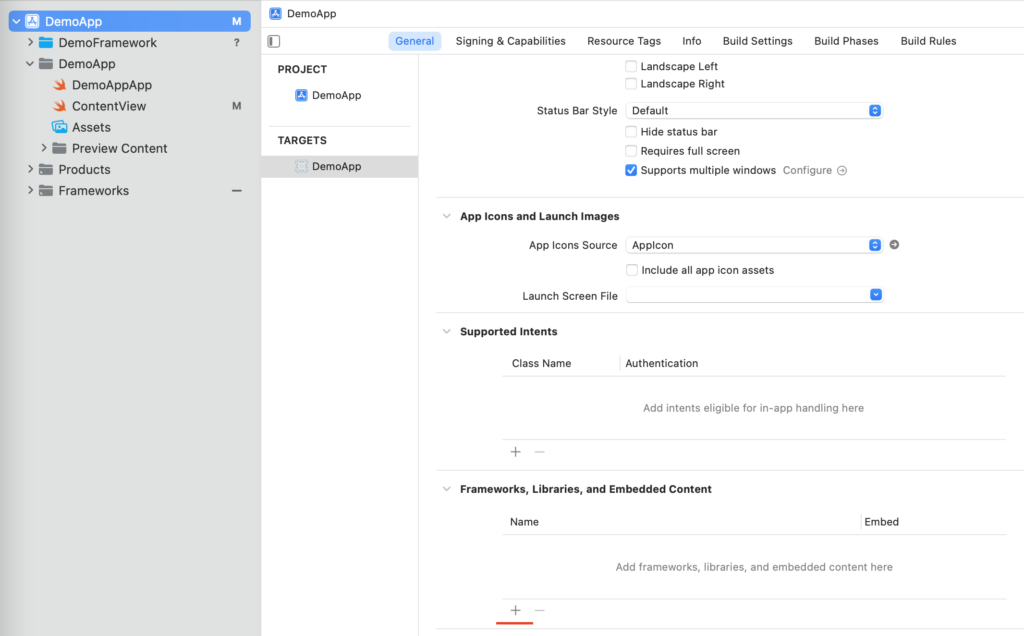
Task: Click the Embed column header
Action: [x=882, y=522]
